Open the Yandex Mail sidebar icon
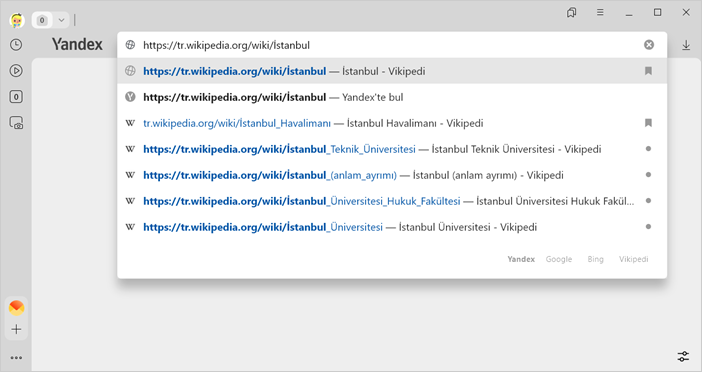Image resolution: width=702 pixels, height=372 pixels. click(x=17, y=308)
